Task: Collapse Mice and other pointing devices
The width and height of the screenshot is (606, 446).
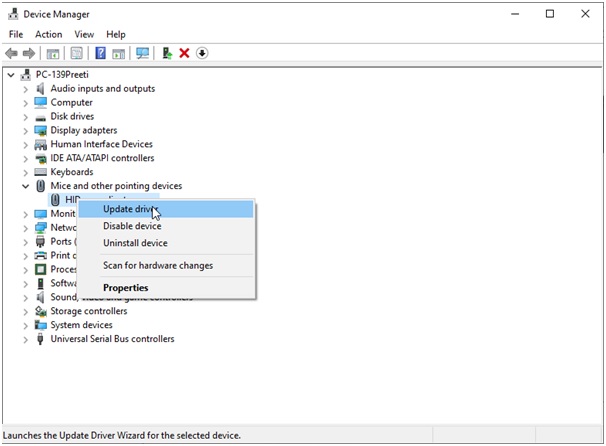Action: pos(26,186)
